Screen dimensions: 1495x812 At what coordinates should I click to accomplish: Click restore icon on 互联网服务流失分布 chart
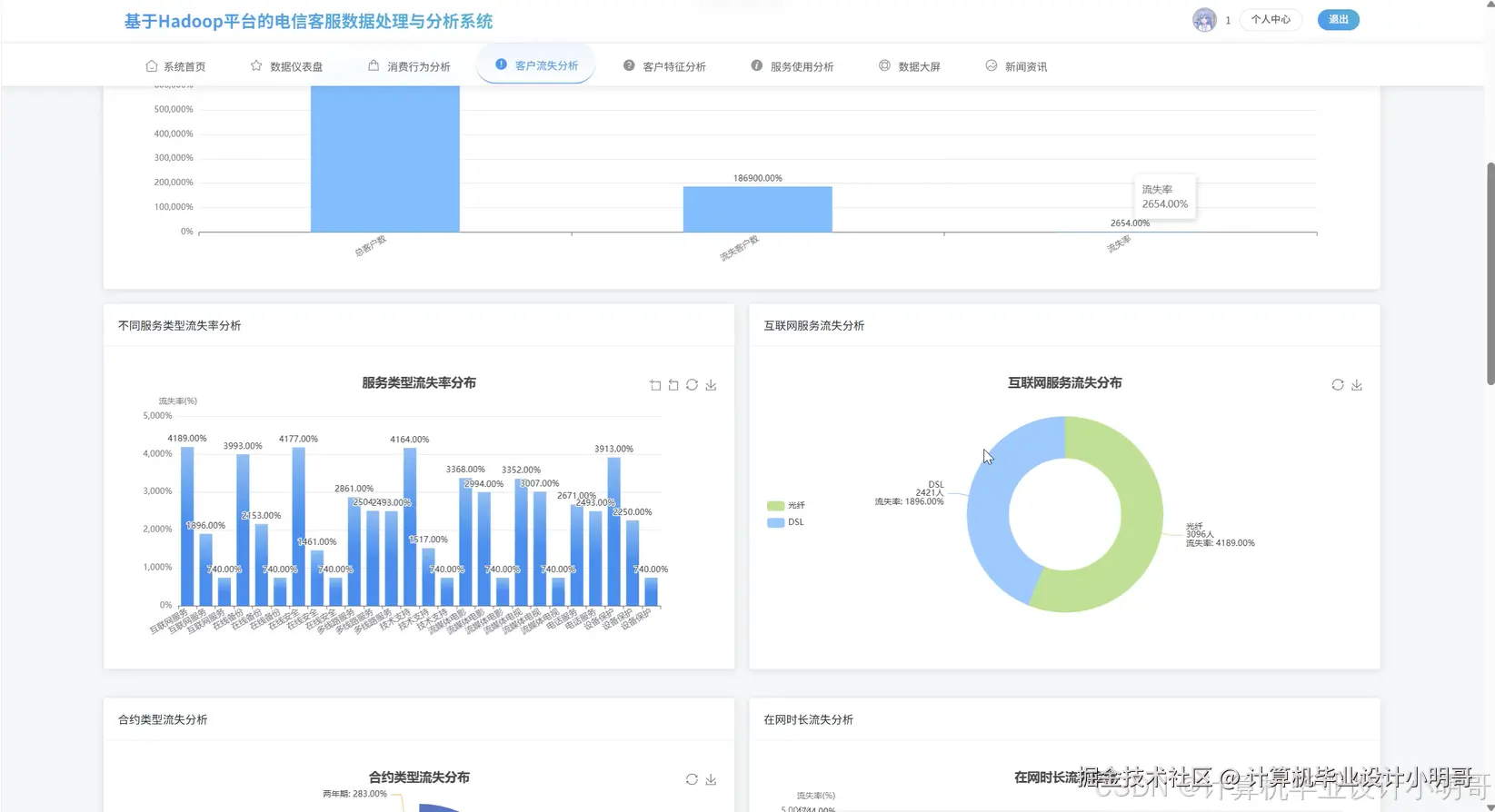(1338, 385)
